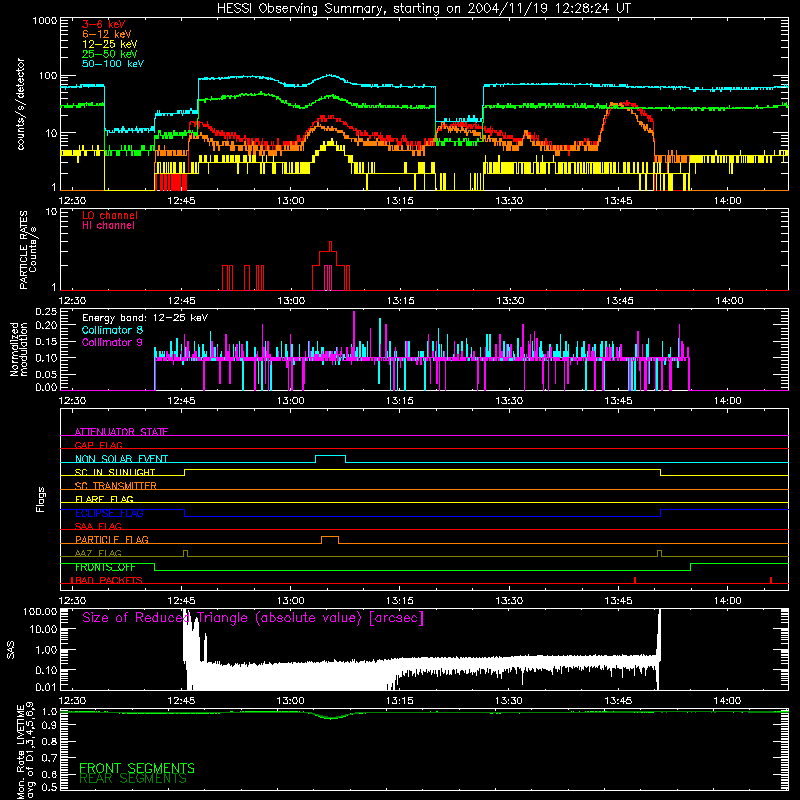Click the first AAZ FLAG pulse near 12:45

[185, 553]
